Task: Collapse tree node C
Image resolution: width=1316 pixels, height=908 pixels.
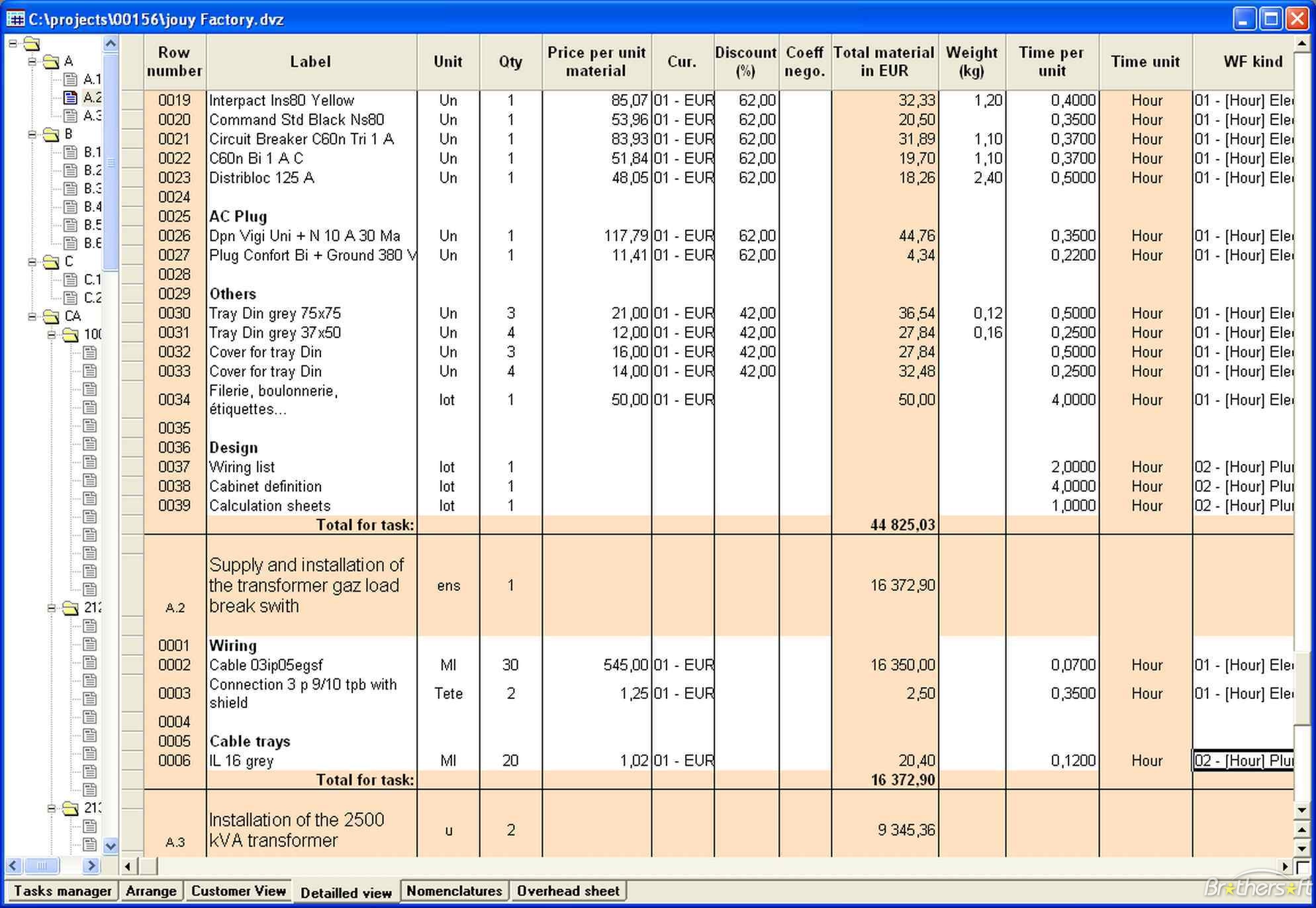Action: pos(32,262)
